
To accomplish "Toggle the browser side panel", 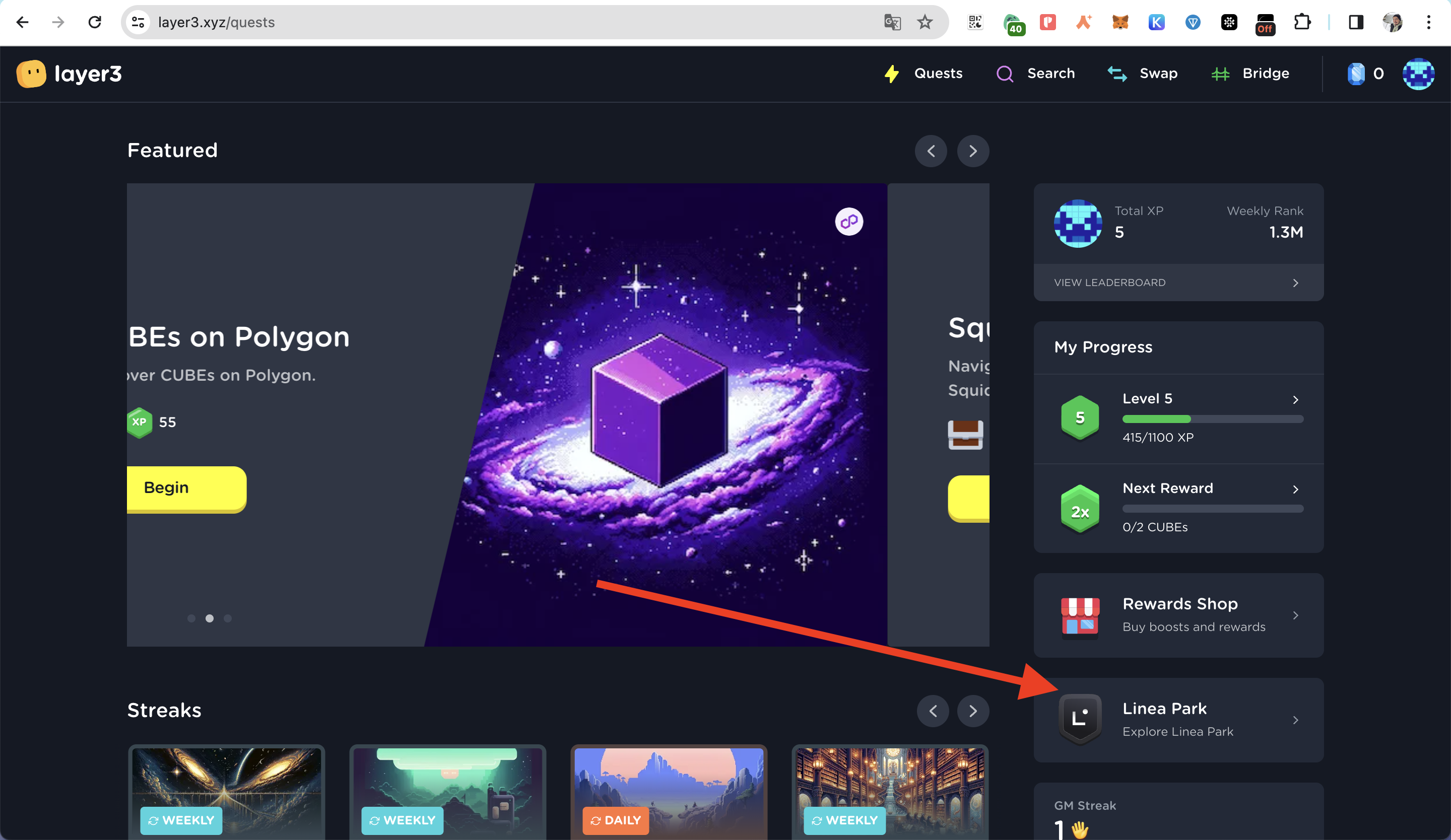I will click(1356, 23).
